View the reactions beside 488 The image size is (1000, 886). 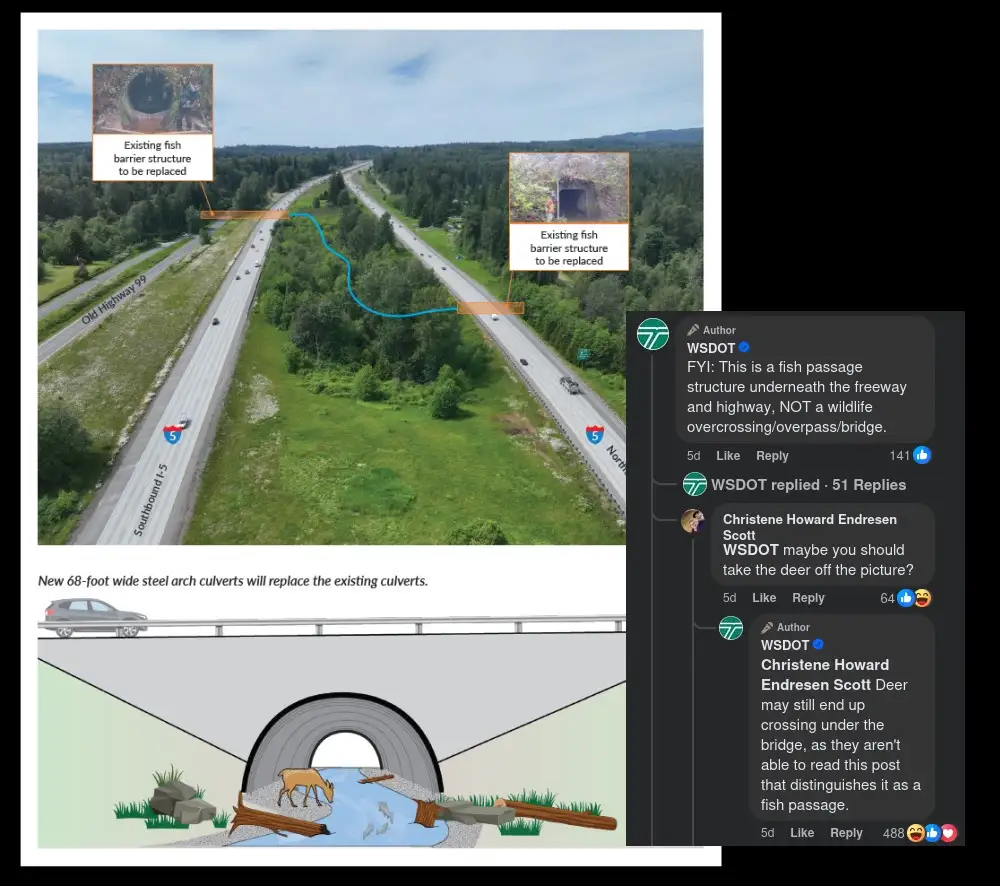pos(932,833)
